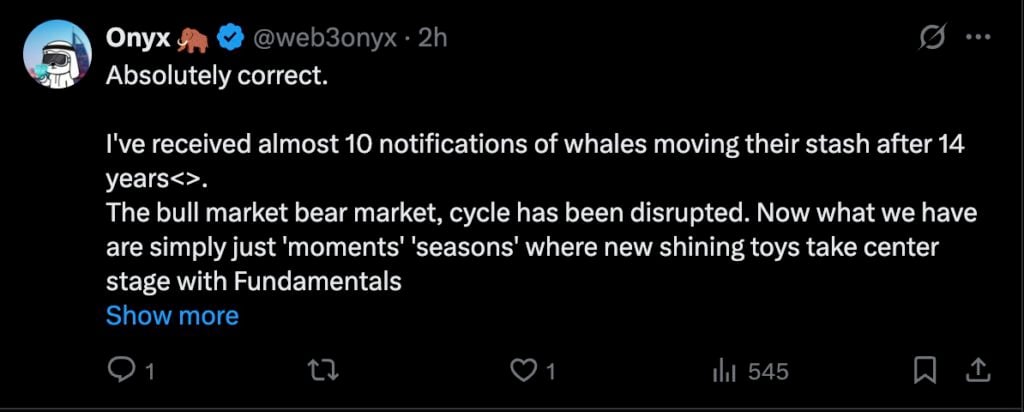The height and width of the screenshot is (412, 1024).
Task: Expand the post with Show more
Action: (x=172, y=316)
